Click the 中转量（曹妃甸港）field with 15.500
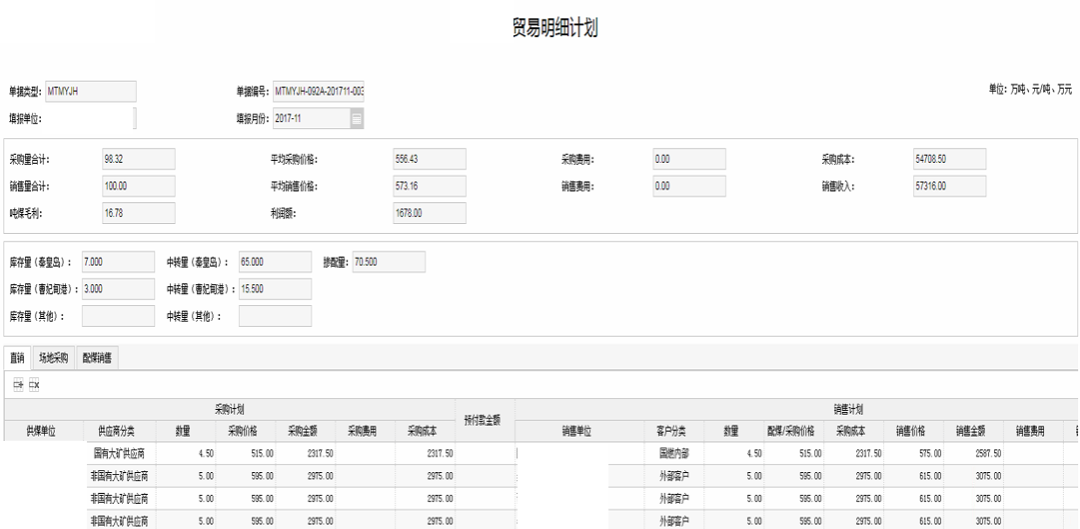The width and height of the screenshot is (1080, 529). (275, 289)
